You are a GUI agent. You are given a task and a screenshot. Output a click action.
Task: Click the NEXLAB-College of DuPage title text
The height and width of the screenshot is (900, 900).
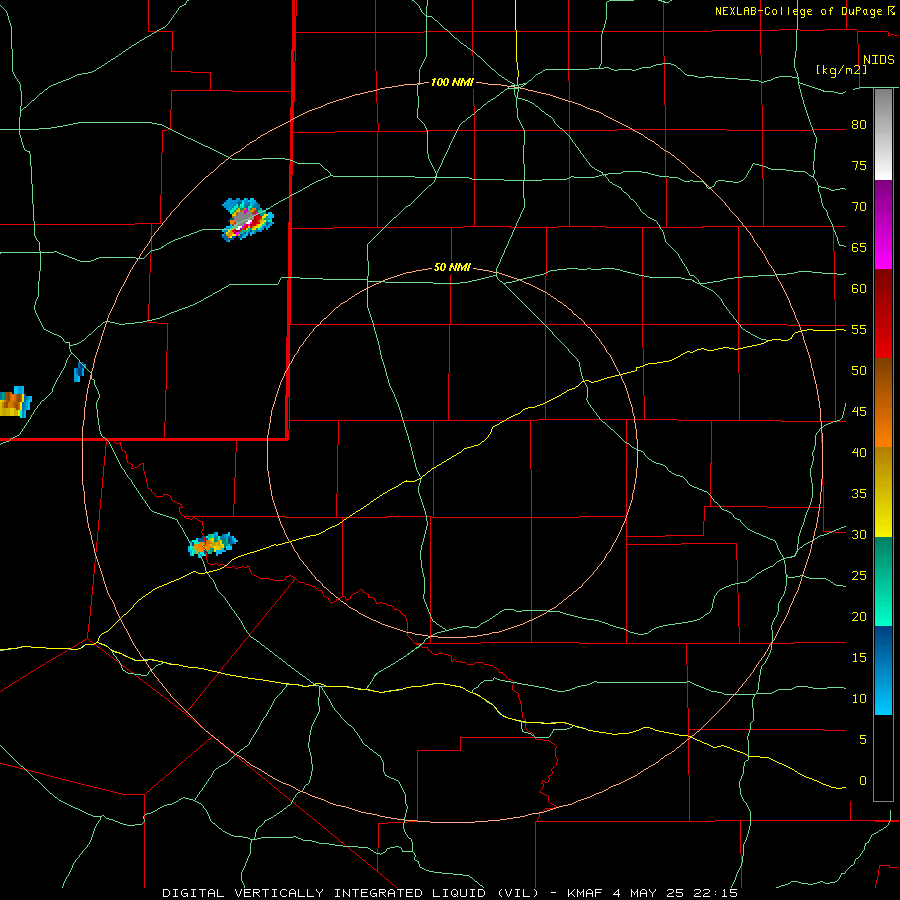click(x=798, y=11)
